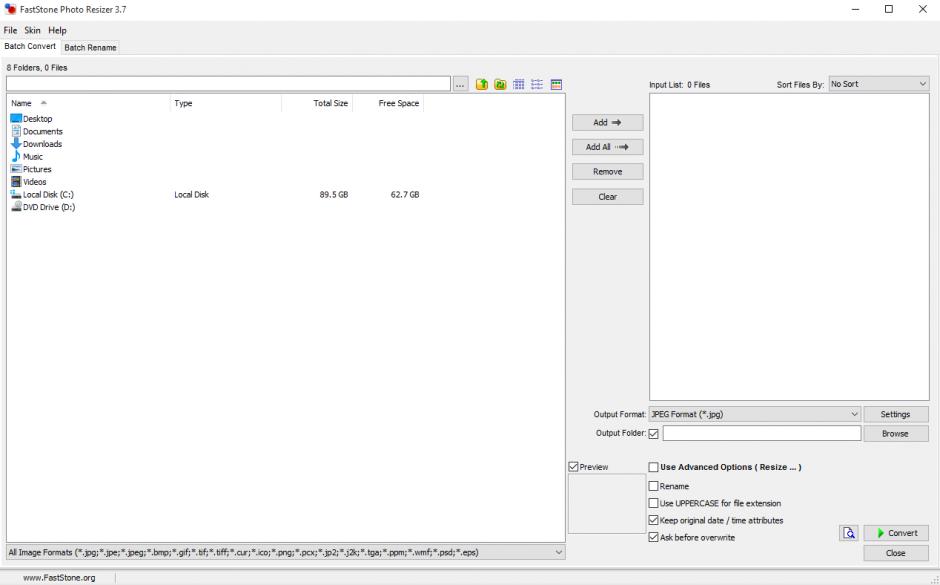Click the output folder path field
This screenshot has height=585, width=940.
click(x=761, y=433)
